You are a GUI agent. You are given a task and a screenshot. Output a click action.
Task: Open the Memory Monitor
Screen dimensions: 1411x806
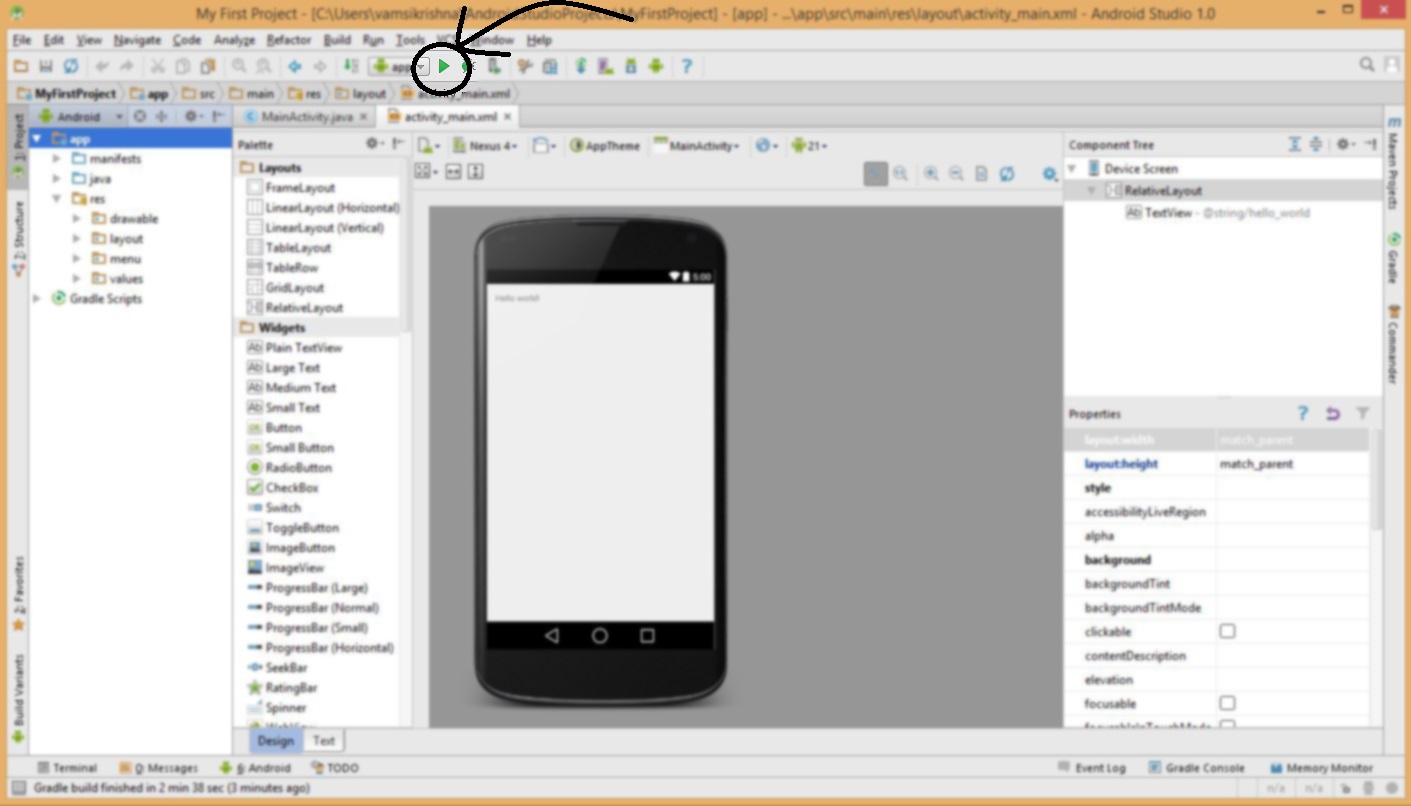coord(1321,768)
